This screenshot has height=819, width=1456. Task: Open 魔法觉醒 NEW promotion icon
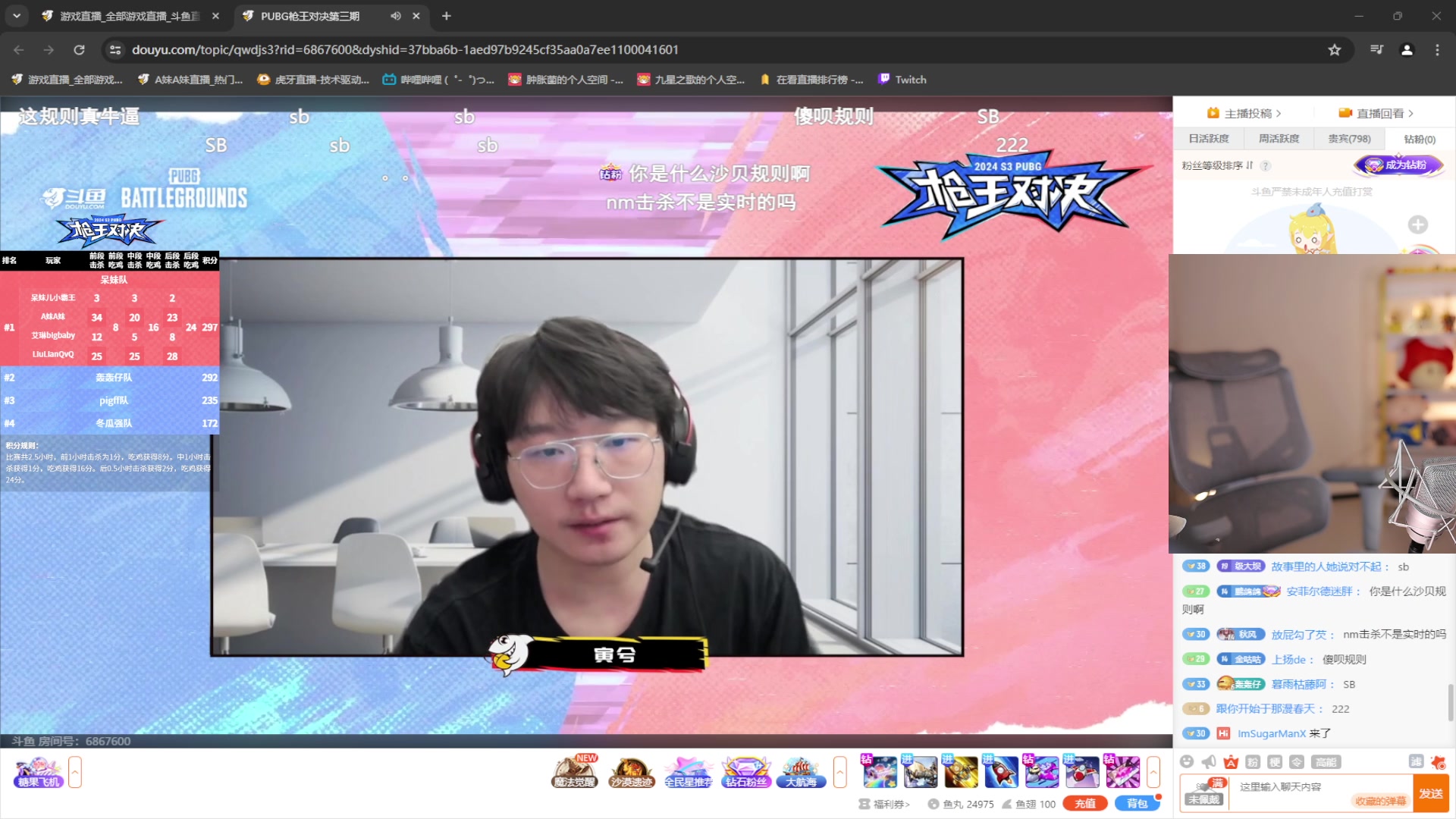(574, 772)
